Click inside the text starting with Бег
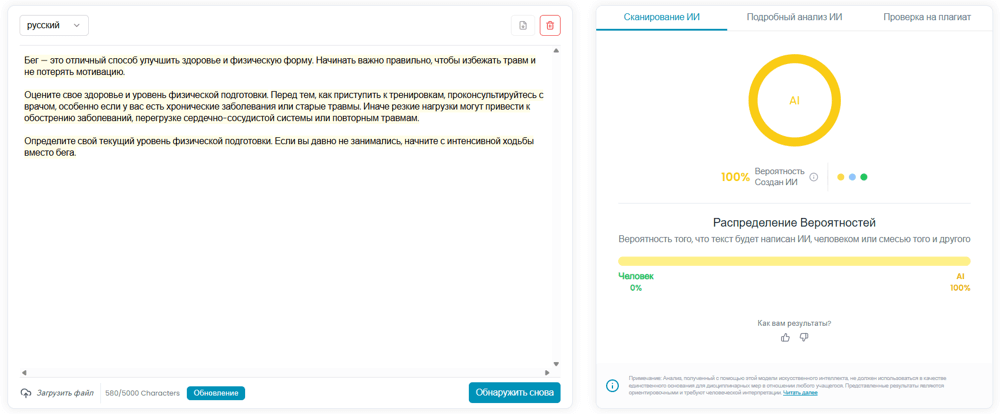Image resolution: width=1000 pixels, height=414 pixels. (279, 66)
